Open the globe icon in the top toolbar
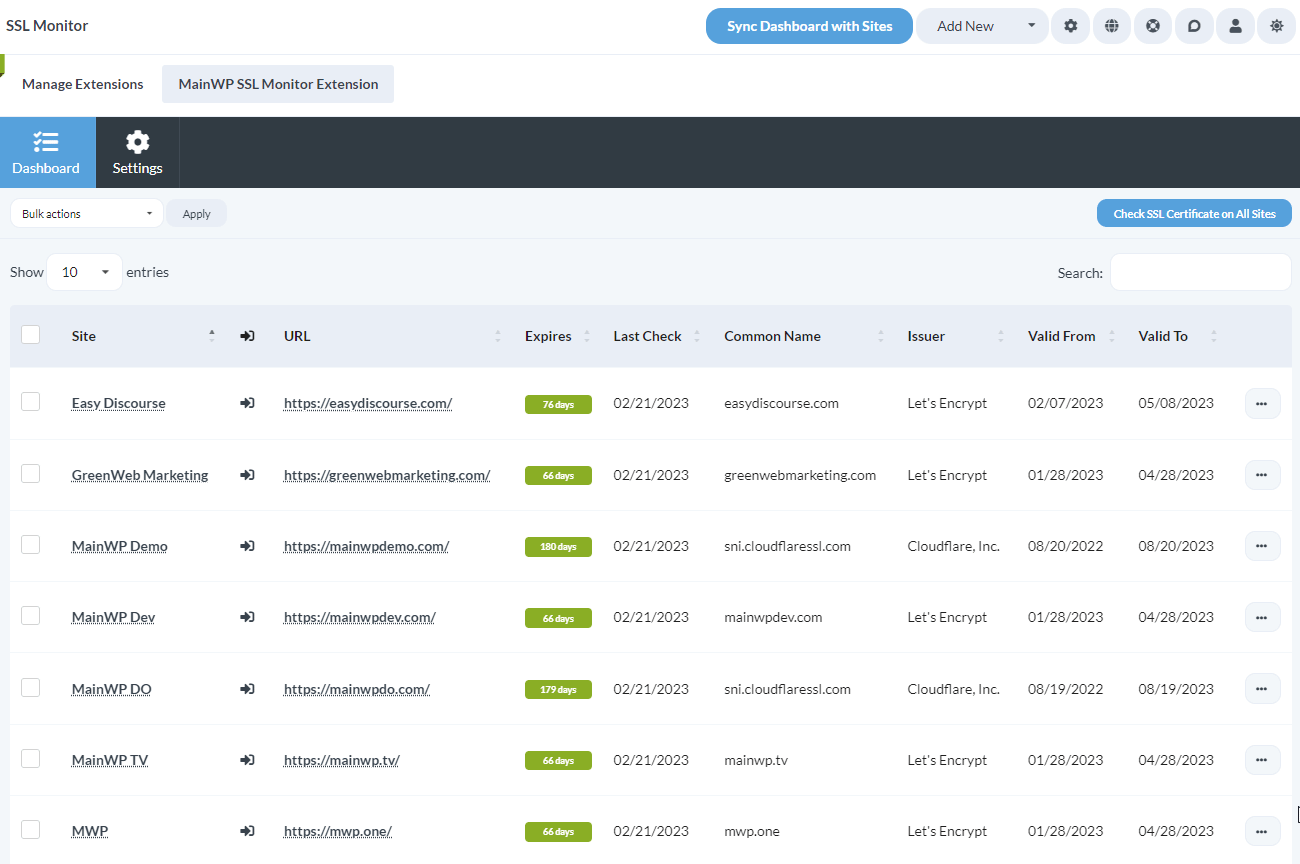 [x=1112, y=26]
